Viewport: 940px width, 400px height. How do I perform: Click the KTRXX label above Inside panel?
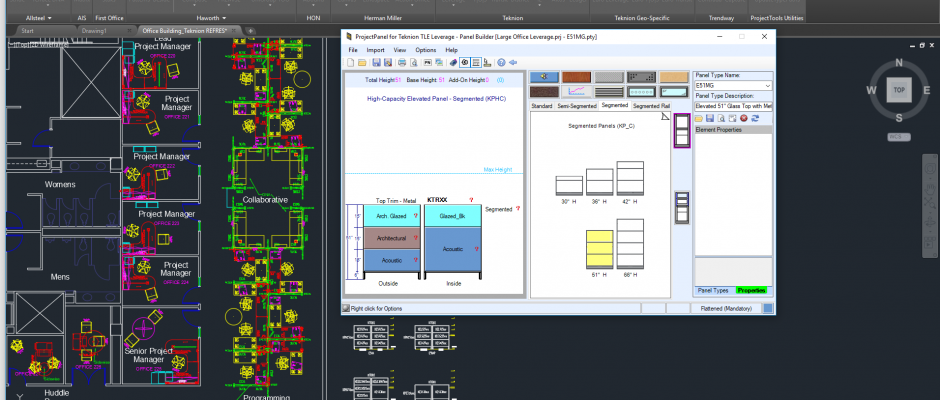coord(437,200)
